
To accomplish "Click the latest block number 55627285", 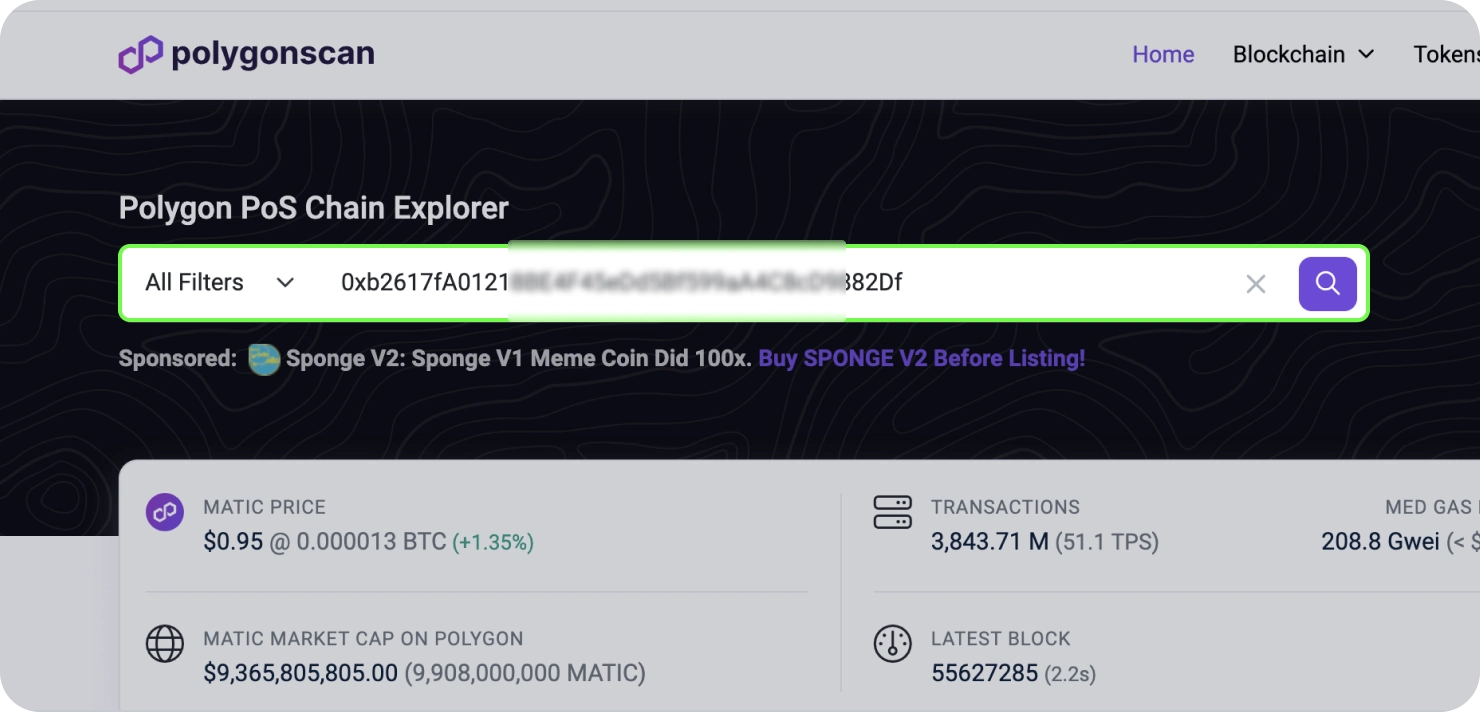I will pyautogui.click(x=984, y=673).
